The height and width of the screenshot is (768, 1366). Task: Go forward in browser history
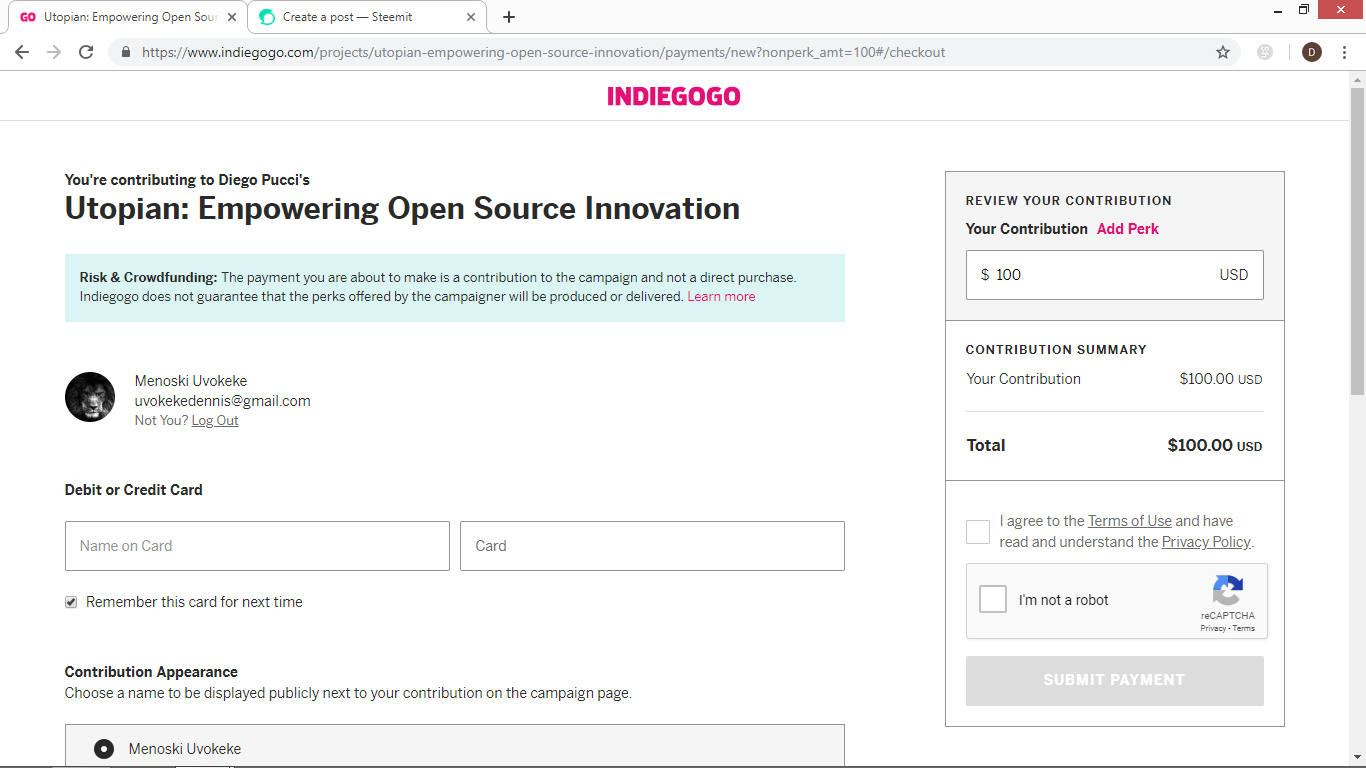click(x=54, y=52)
